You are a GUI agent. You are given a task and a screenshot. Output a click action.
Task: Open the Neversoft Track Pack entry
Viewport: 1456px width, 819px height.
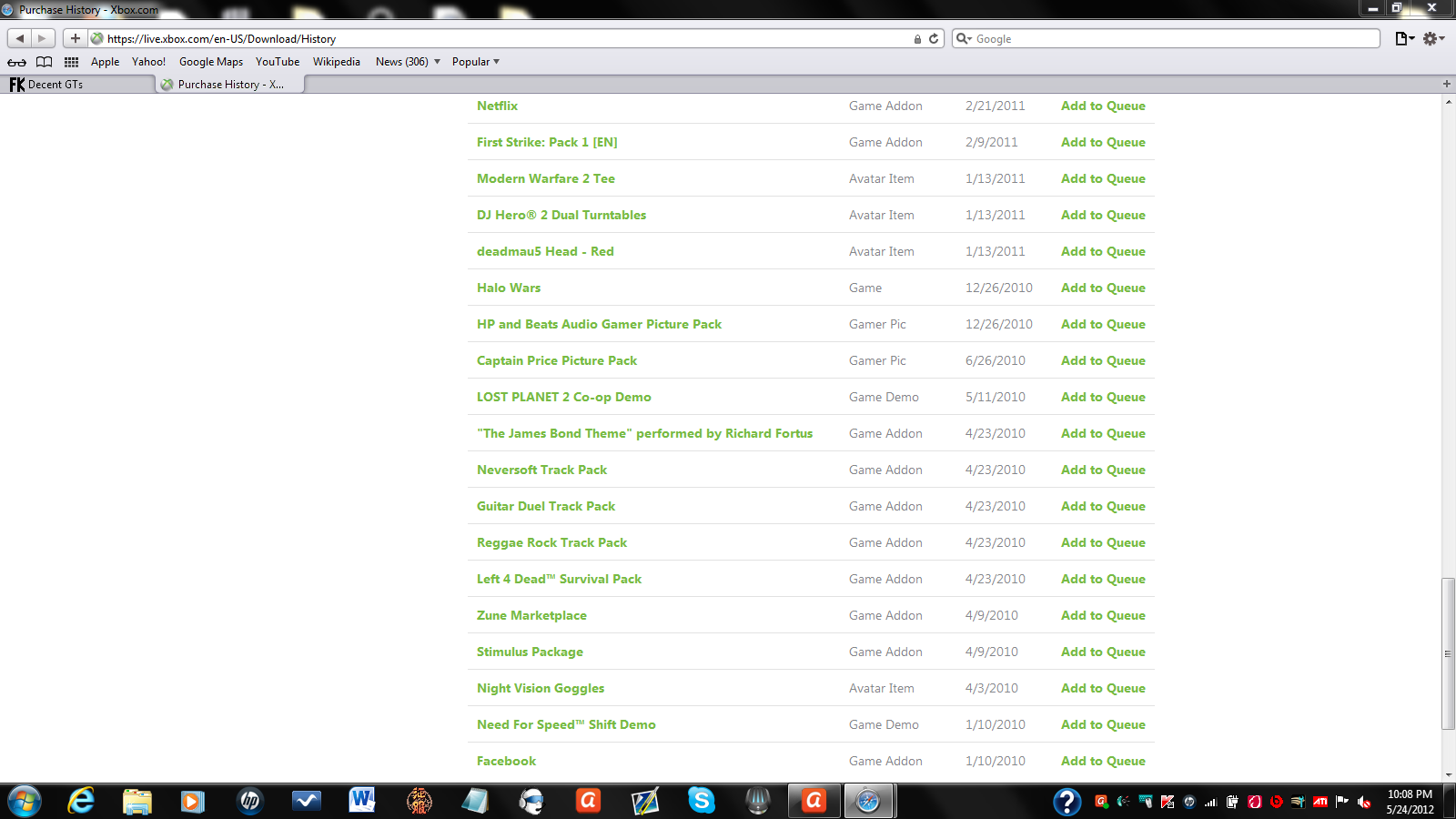(541, 470)
